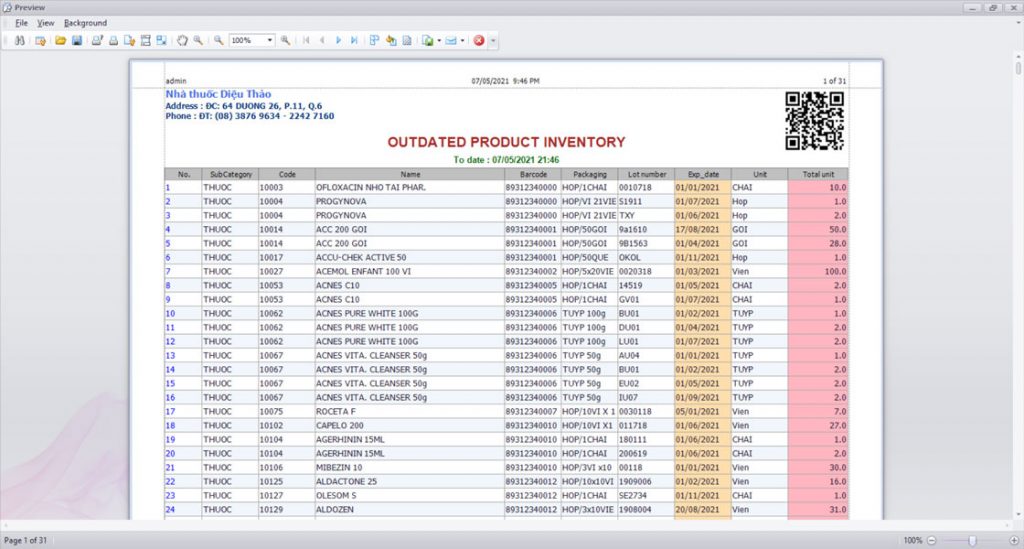The height and width of the screenshot is (549, 1024).
Task: Click the SubCategory column header
Action: [x=231, y=174]
